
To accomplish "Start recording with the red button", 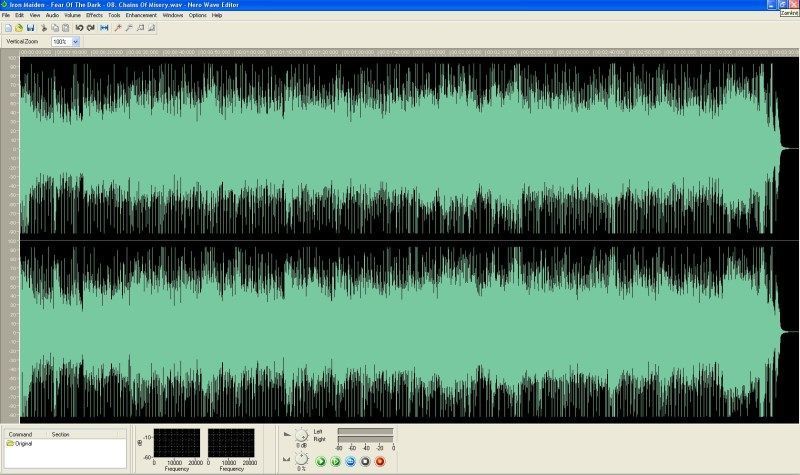I will [380, 462].
